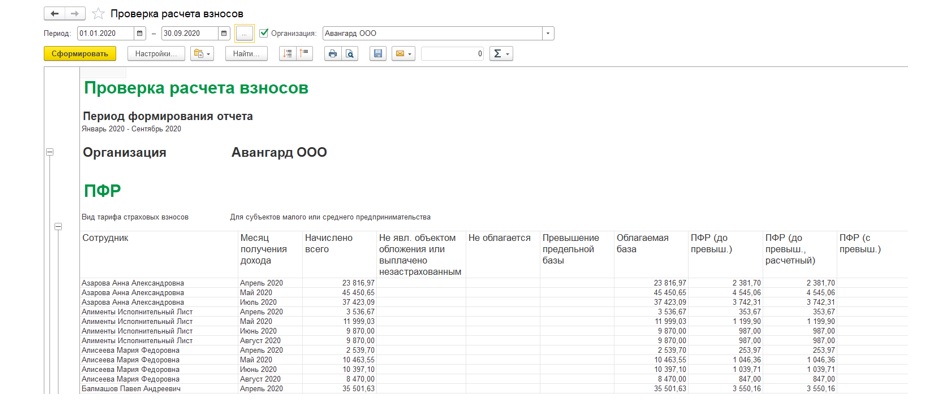Open calendar for period start date

140,34
